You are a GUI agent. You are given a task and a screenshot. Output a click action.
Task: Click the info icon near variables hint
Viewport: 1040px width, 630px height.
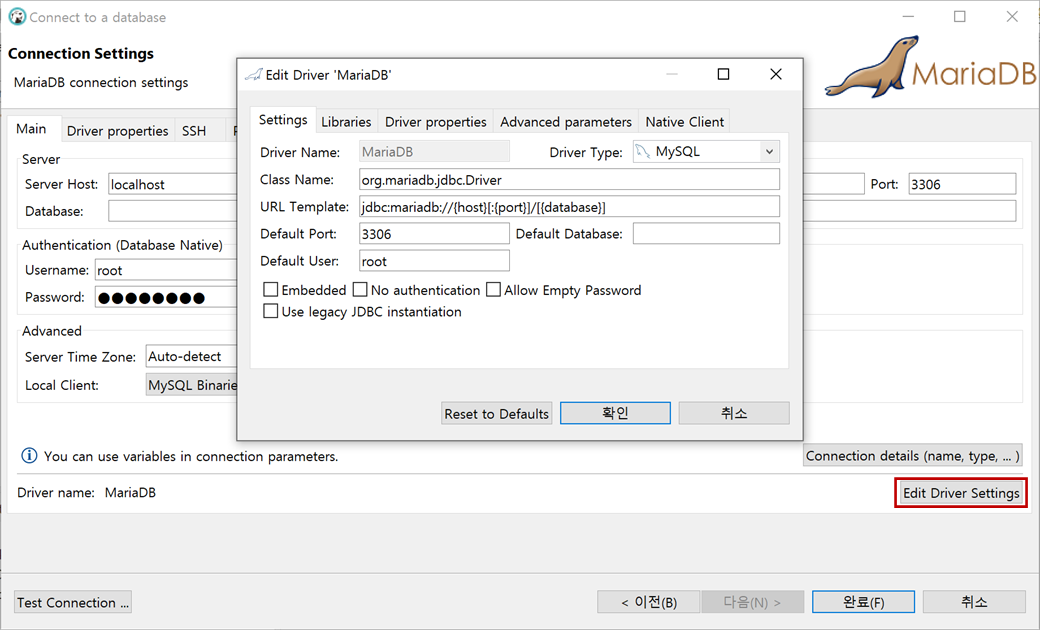(29, 456)
